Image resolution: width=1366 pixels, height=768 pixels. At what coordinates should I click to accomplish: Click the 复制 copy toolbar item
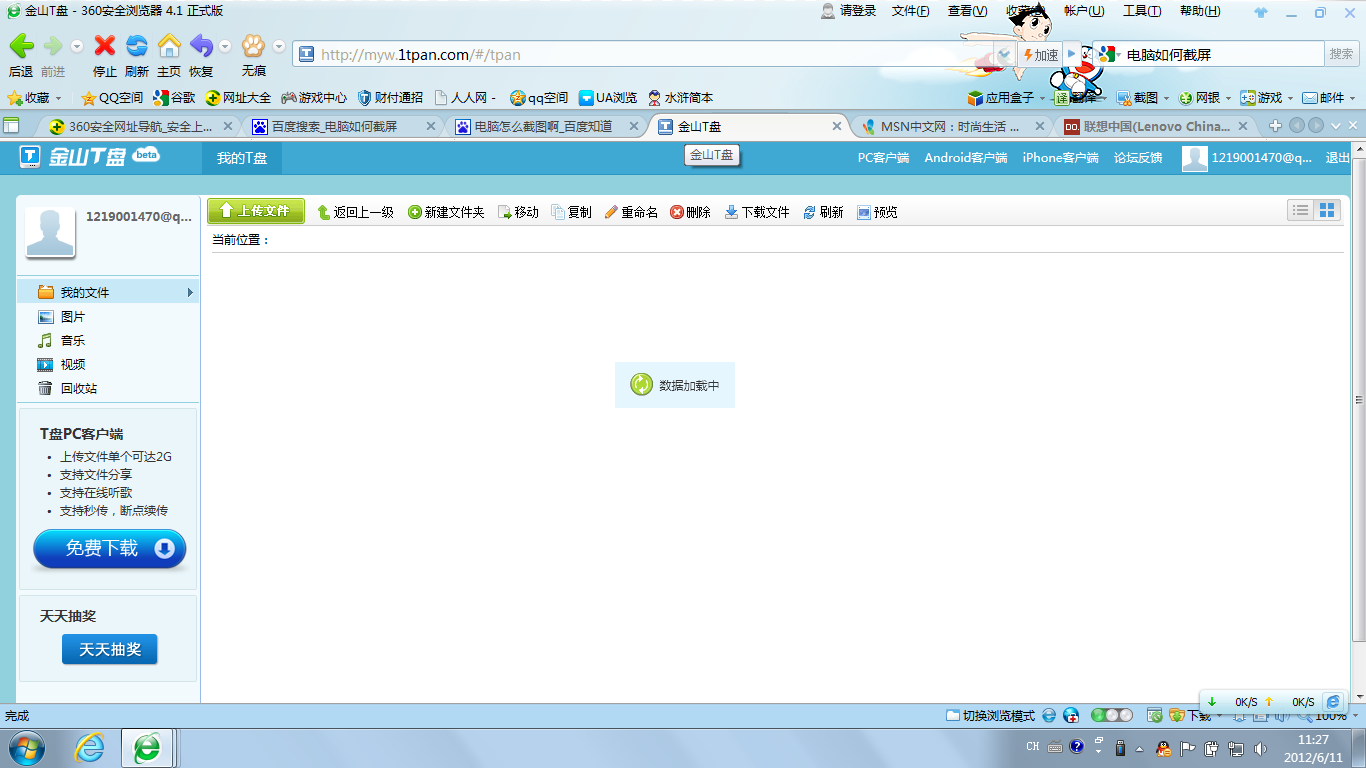pos(571,212)
